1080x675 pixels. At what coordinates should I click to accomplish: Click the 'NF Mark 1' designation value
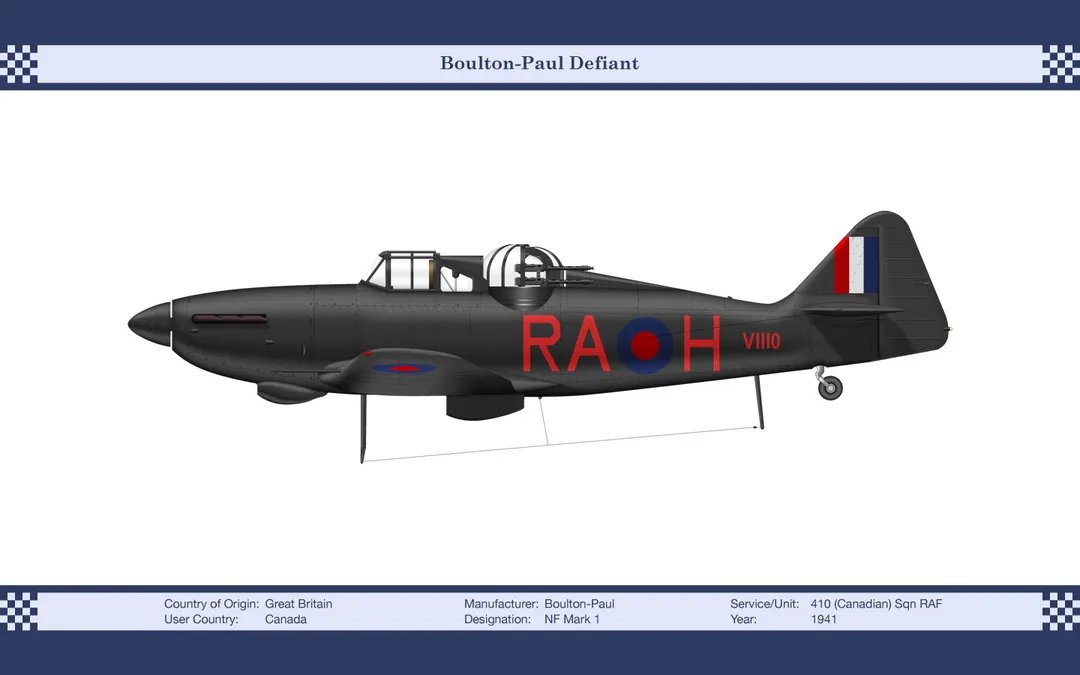click(572, 619)
